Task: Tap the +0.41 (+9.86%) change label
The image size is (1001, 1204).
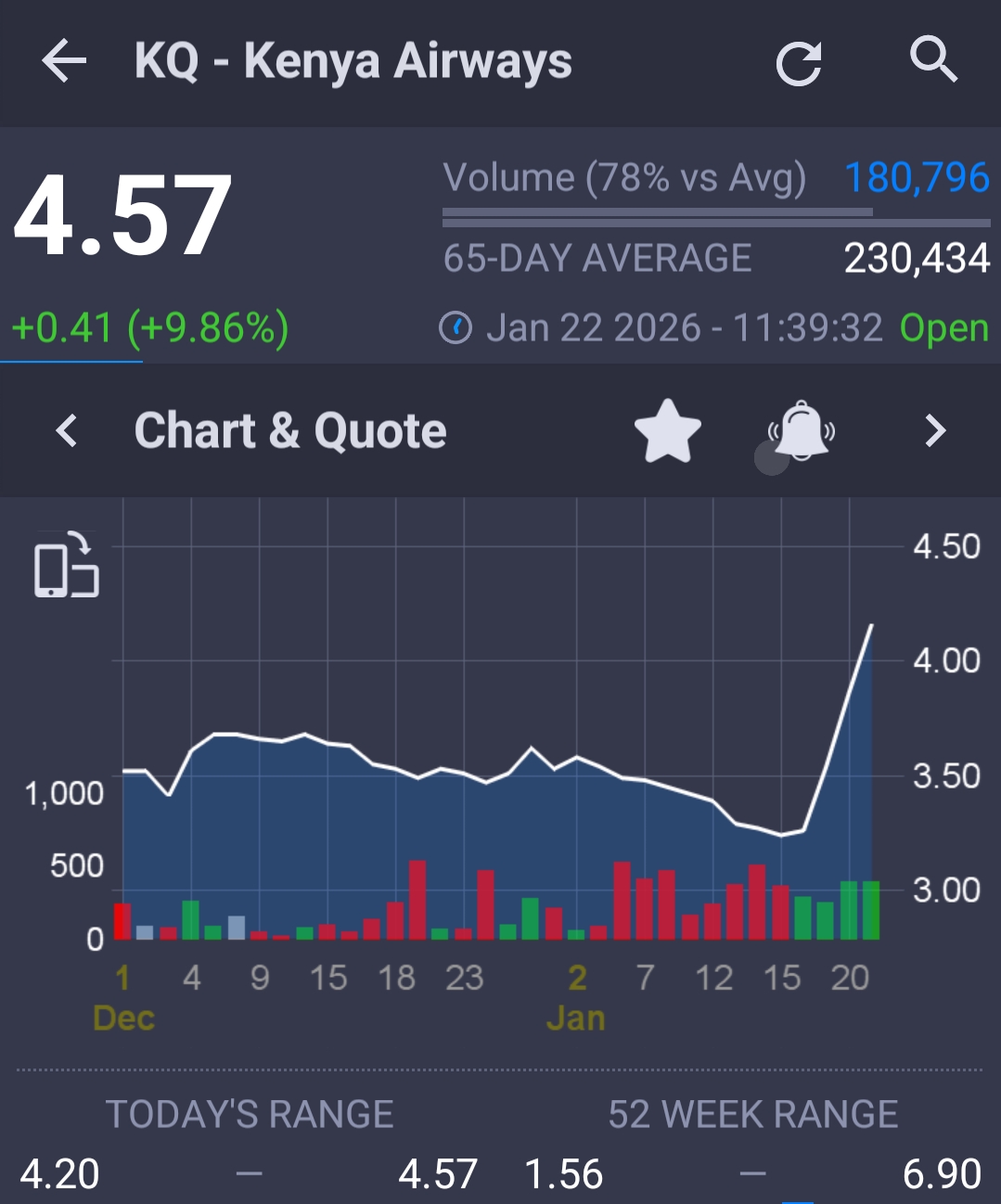Action: coord(150,328)
